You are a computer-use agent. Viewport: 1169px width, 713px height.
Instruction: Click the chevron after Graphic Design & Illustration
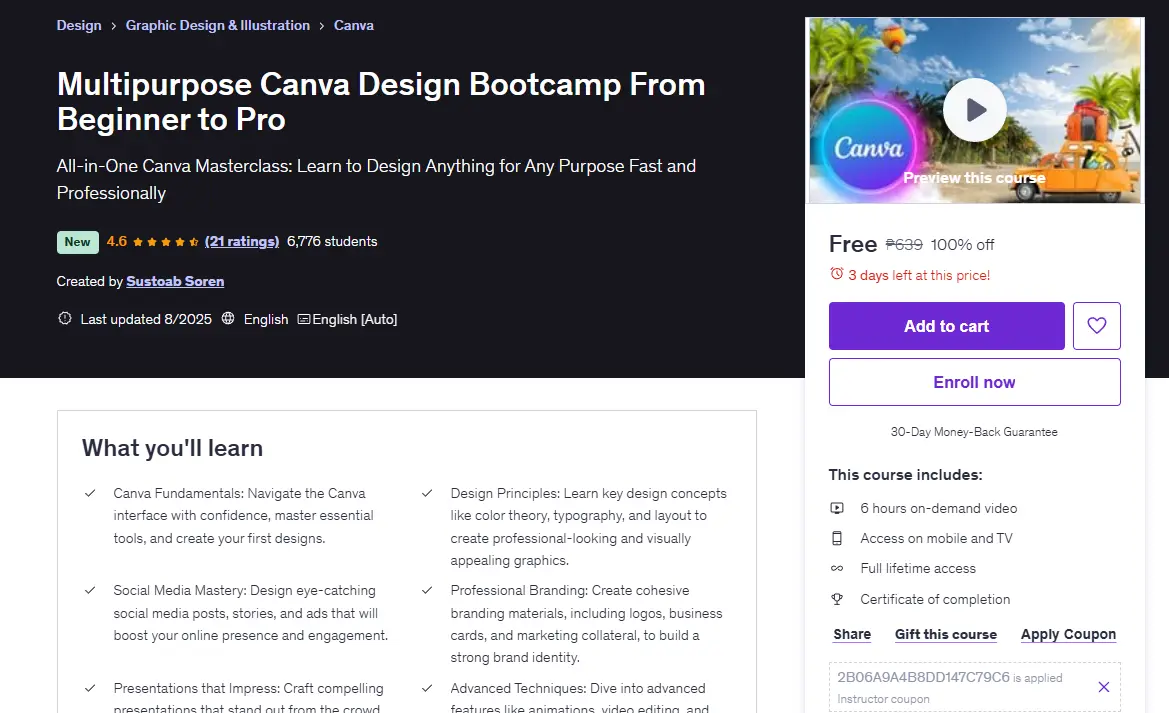pos(321,25)
